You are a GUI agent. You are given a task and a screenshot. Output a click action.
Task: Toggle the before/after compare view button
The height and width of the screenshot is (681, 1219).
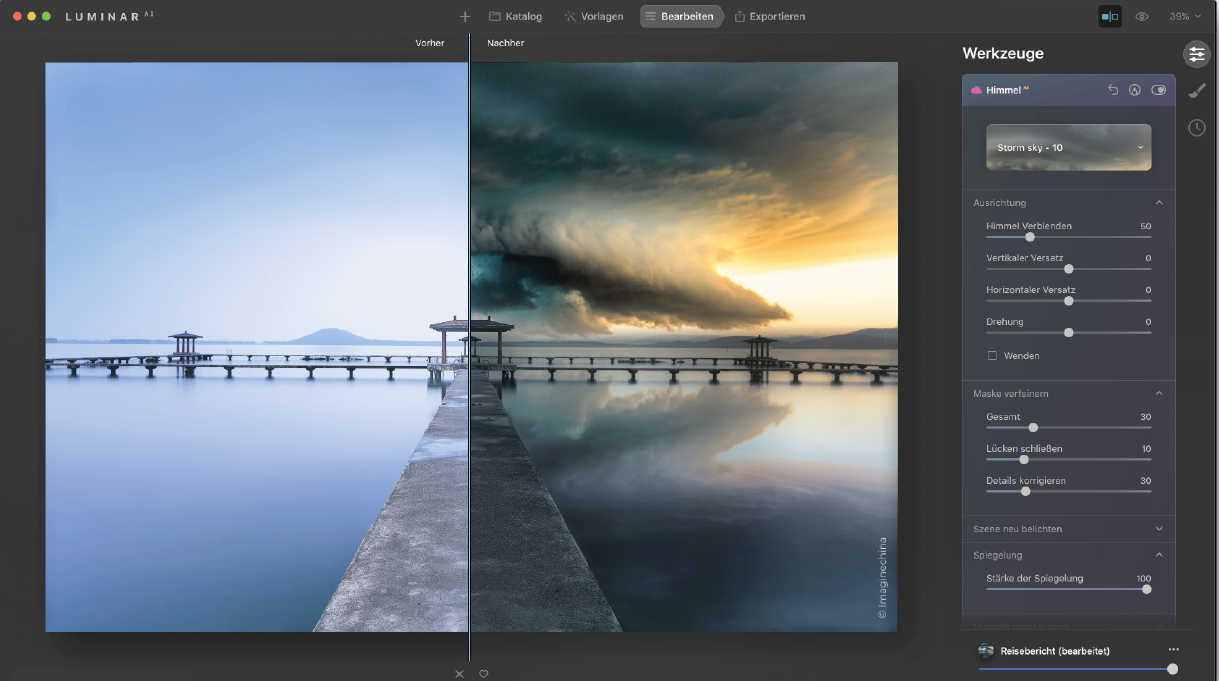[x=1109, y=17]
